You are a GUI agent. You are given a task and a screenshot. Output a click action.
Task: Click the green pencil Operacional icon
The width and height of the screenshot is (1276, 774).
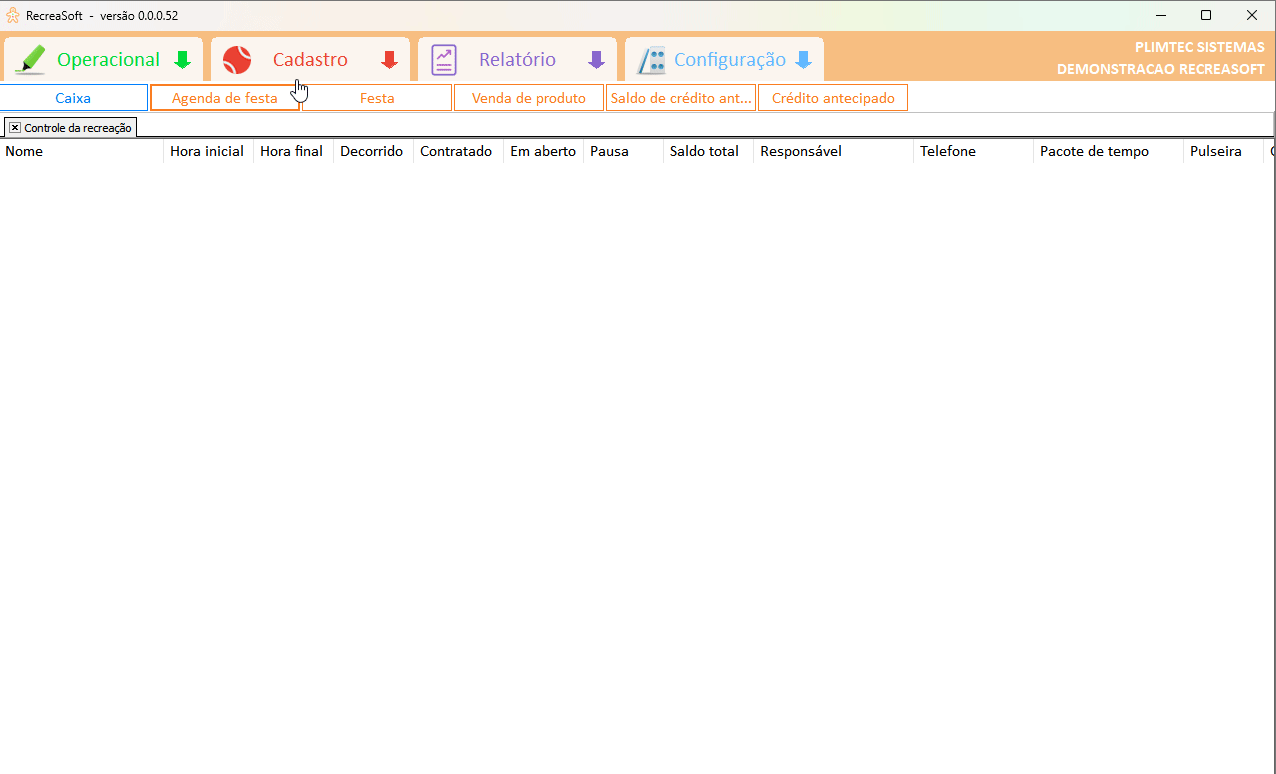click(31, 60)
